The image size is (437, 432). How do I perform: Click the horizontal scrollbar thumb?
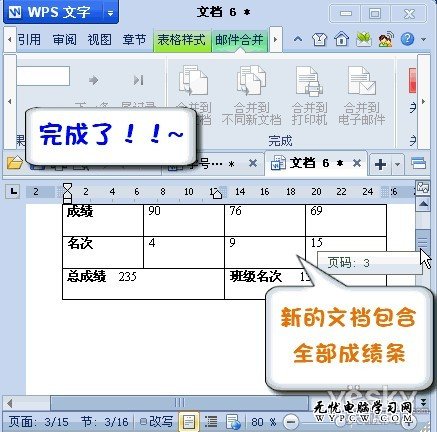179,403
